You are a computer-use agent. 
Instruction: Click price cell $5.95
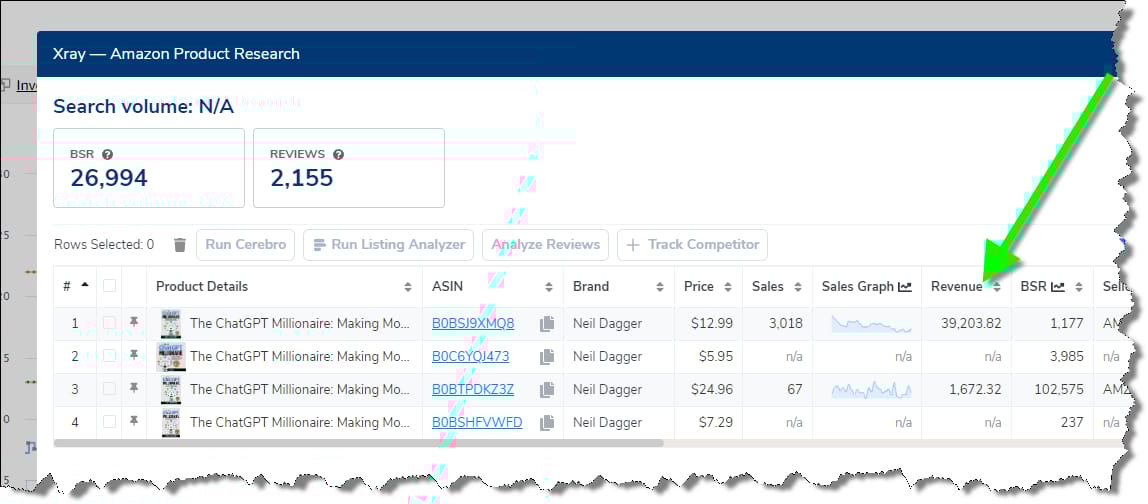tap(715, 357)
